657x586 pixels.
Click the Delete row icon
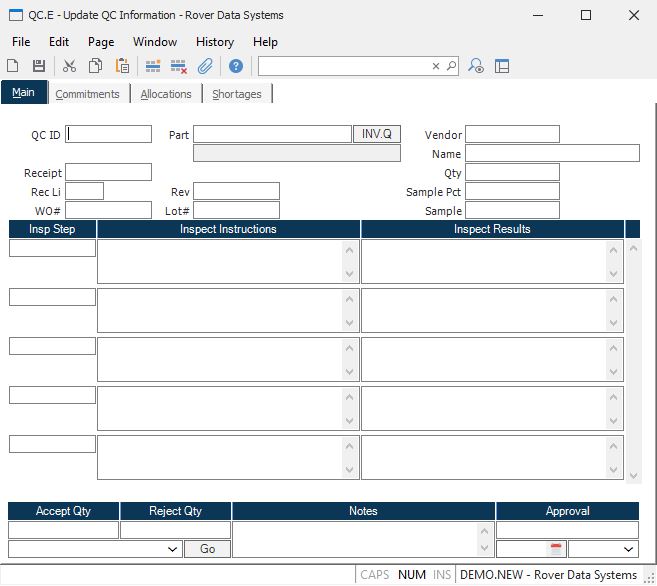tap(179, 66)
